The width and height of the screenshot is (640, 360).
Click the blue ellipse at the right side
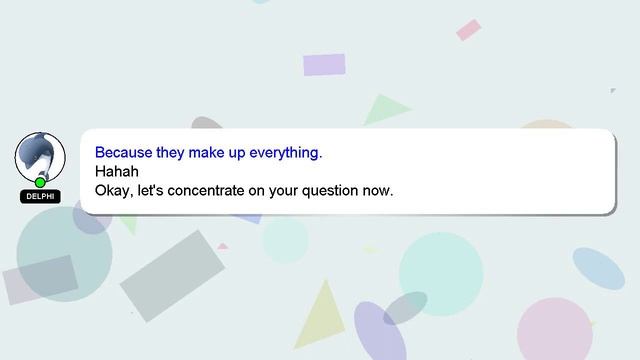[598, 269]
